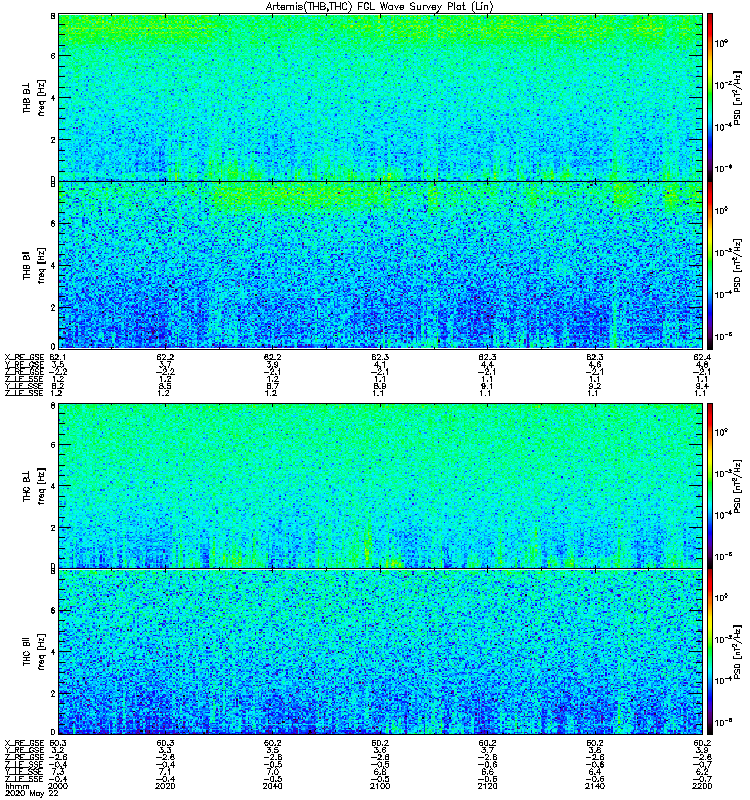This screenshot has height=800, width=750.
Task: Click the color bar beside THC B⊥ panel
Action: [x=710, y=486]
